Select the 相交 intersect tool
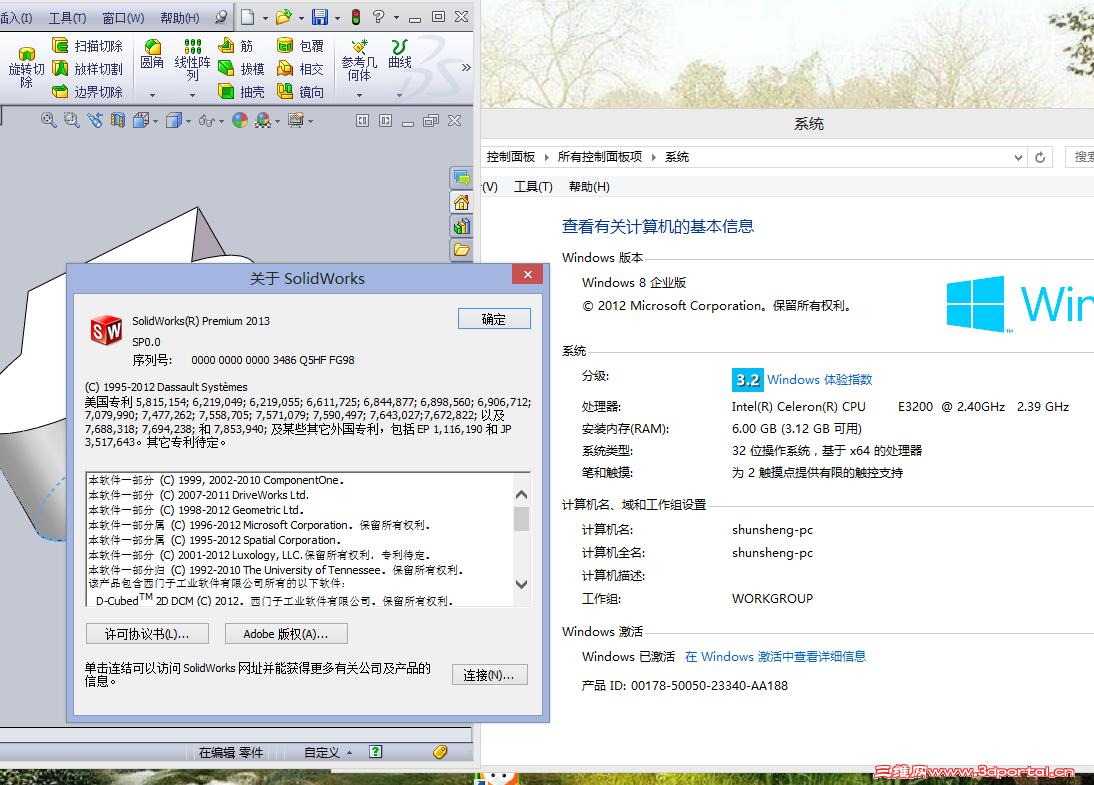 [300, 69]
